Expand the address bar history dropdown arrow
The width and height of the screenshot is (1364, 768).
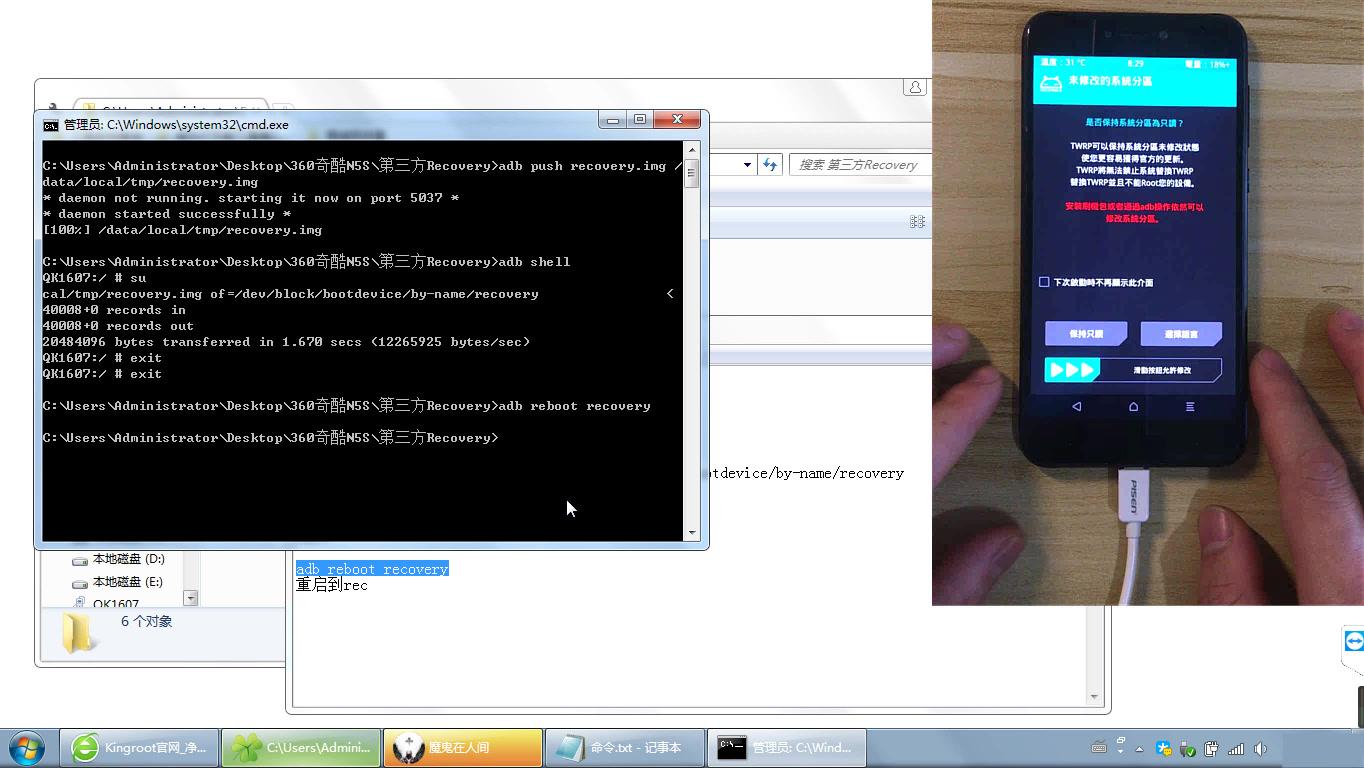pos(747,165)
